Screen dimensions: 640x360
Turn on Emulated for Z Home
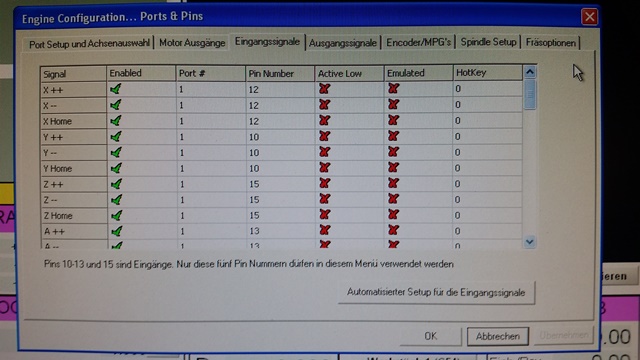(x=393, y=215)
